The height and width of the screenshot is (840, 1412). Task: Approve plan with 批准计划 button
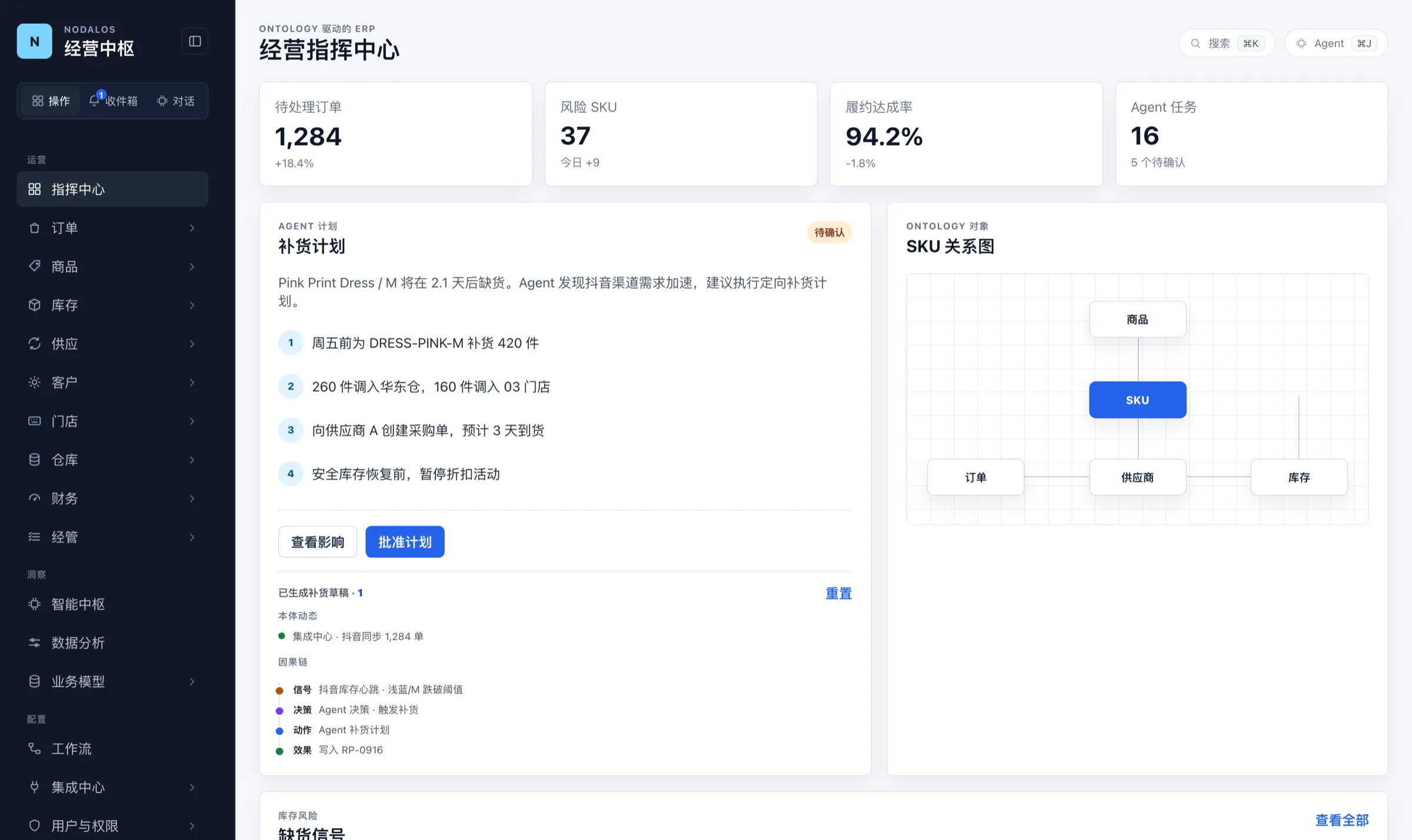pos(405,542)
